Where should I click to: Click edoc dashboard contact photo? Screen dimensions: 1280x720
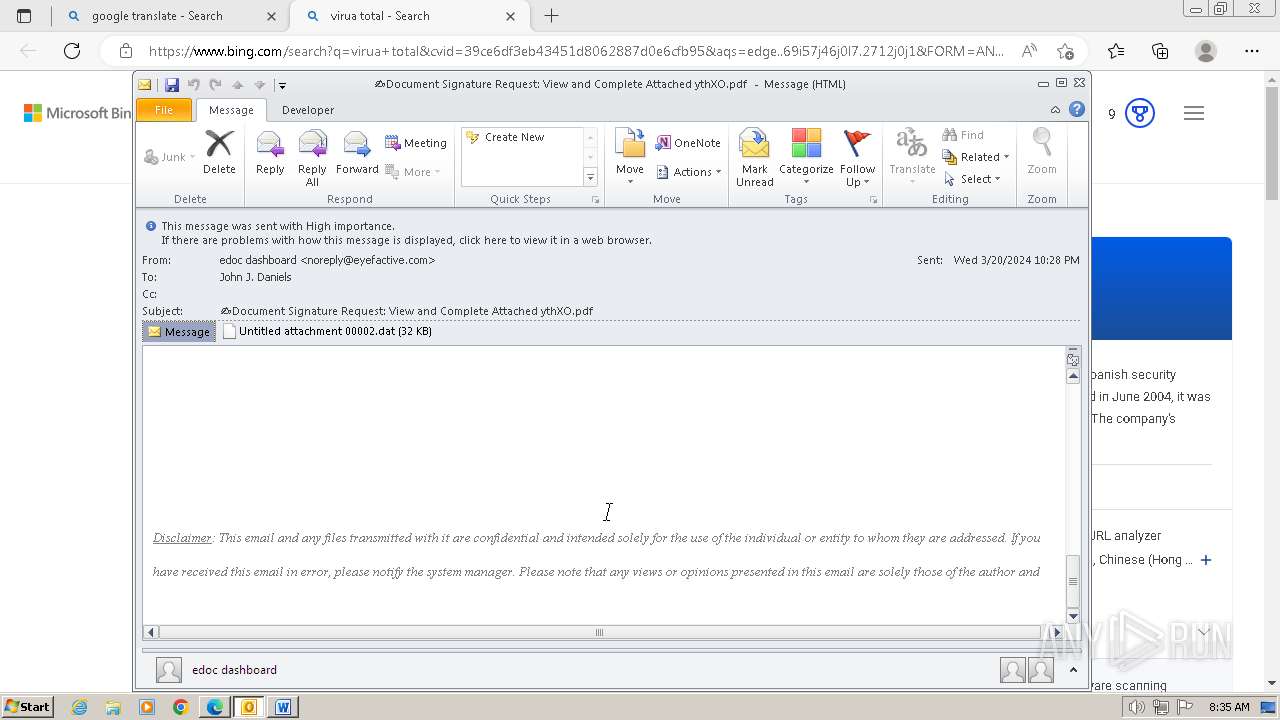pyautogui.click(x=169, y=670)
